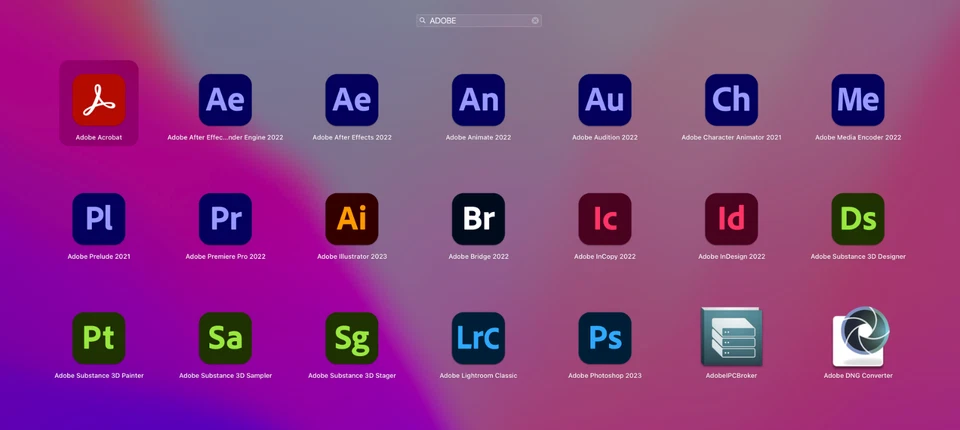
Task: Open the Adobe InDesign 2022 icon
Action: point(732,219)
